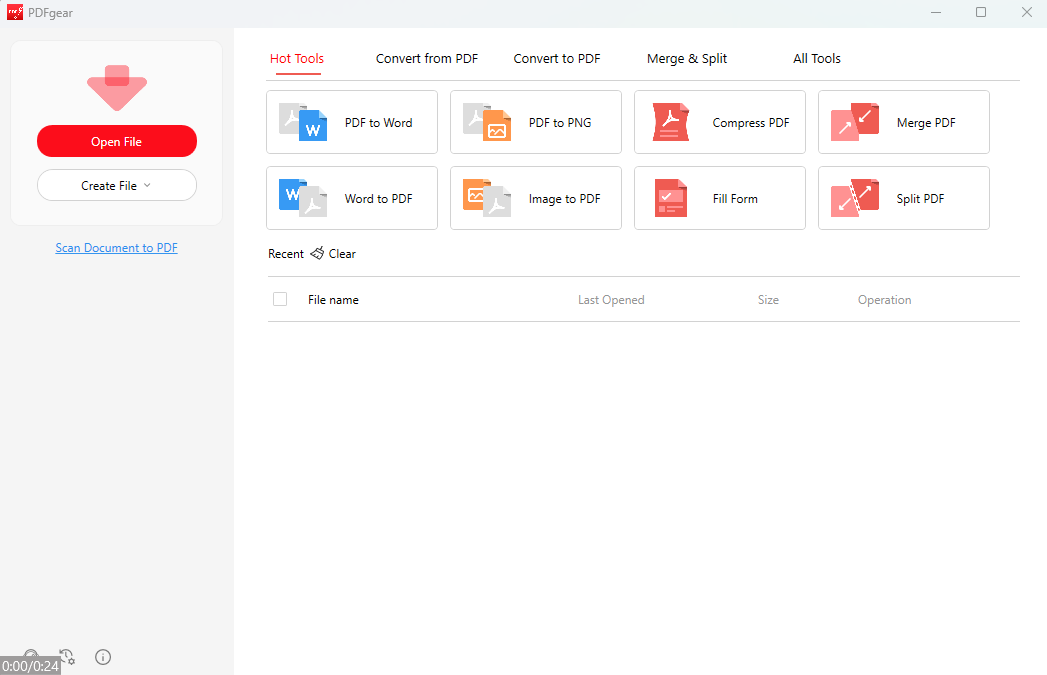Open the Fill Form tool
The width and height of the screenshot is (1047, 675).
click(719, 198)
